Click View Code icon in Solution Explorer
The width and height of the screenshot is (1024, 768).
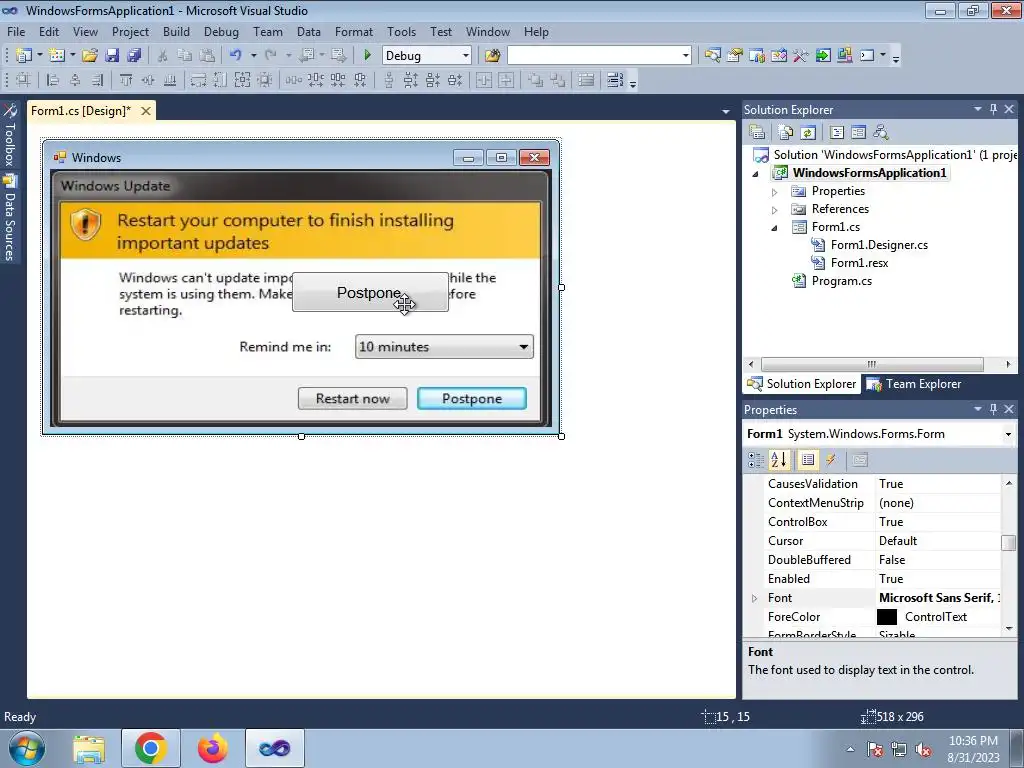pyautogui.click(x=837, y=133)
